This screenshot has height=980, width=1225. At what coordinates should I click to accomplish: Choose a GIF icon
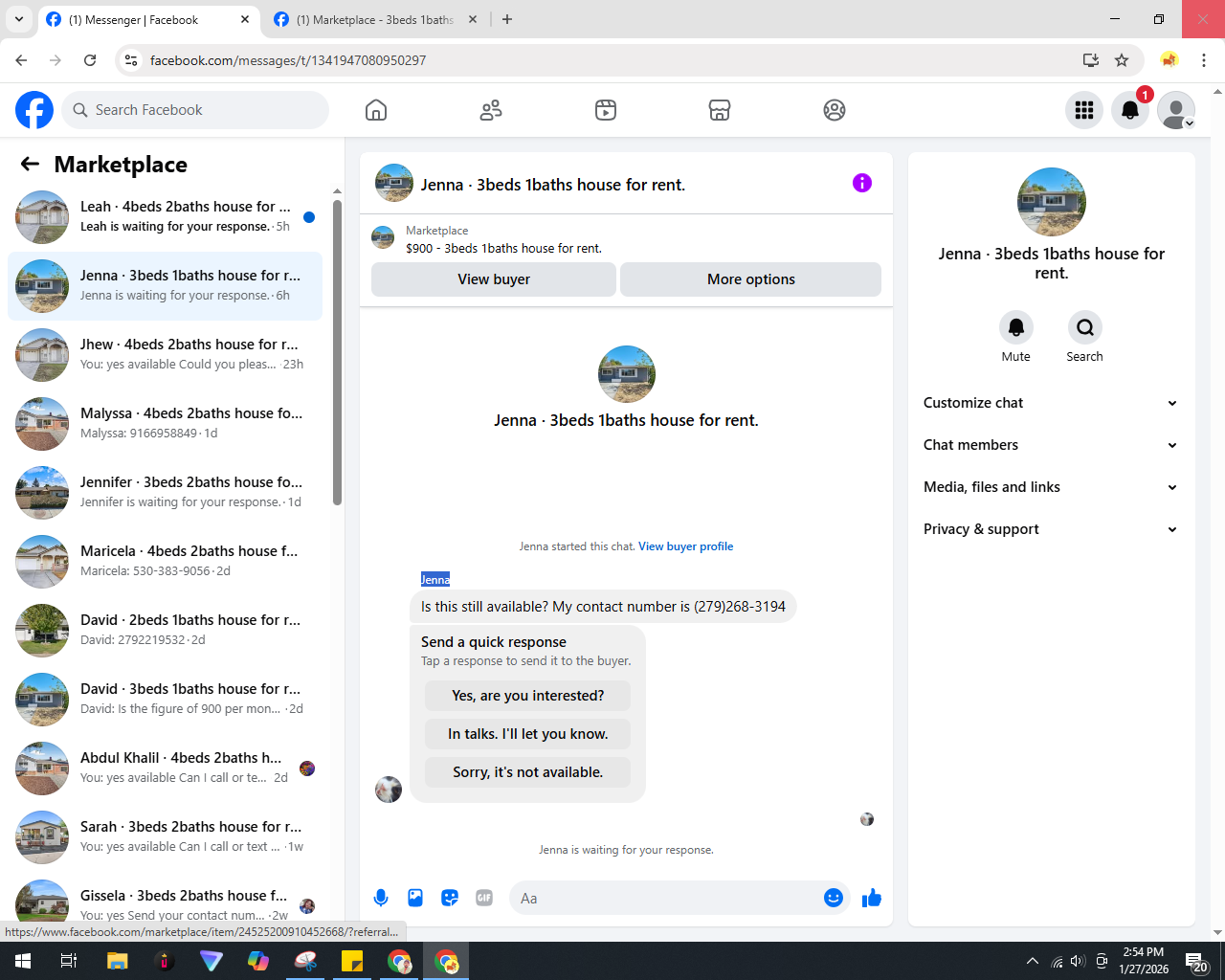484,898
